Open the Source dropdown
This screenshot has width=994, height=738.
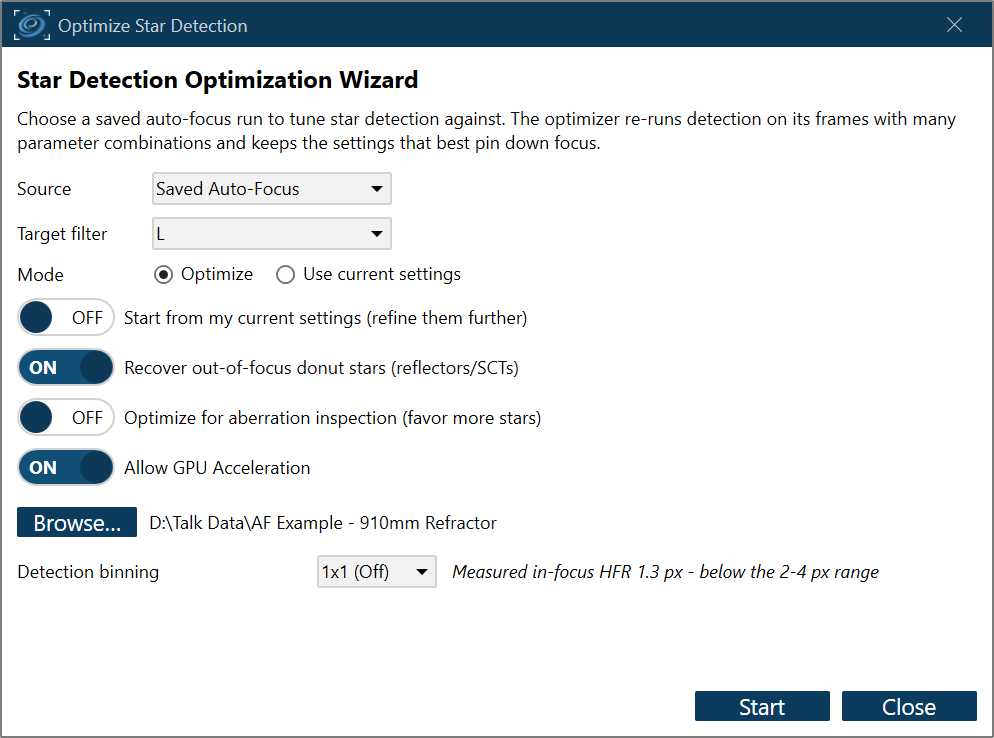[271, 188]
